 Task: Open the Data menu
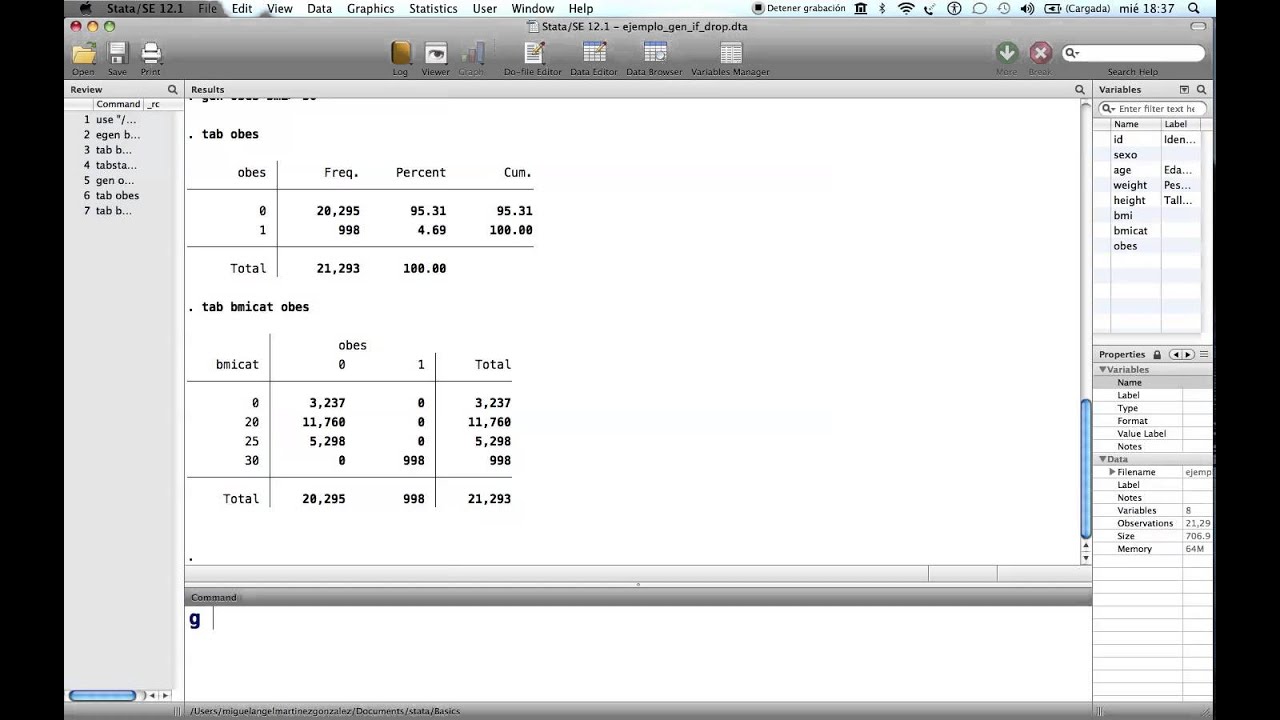pyautogui.click(x=320, y=8)
